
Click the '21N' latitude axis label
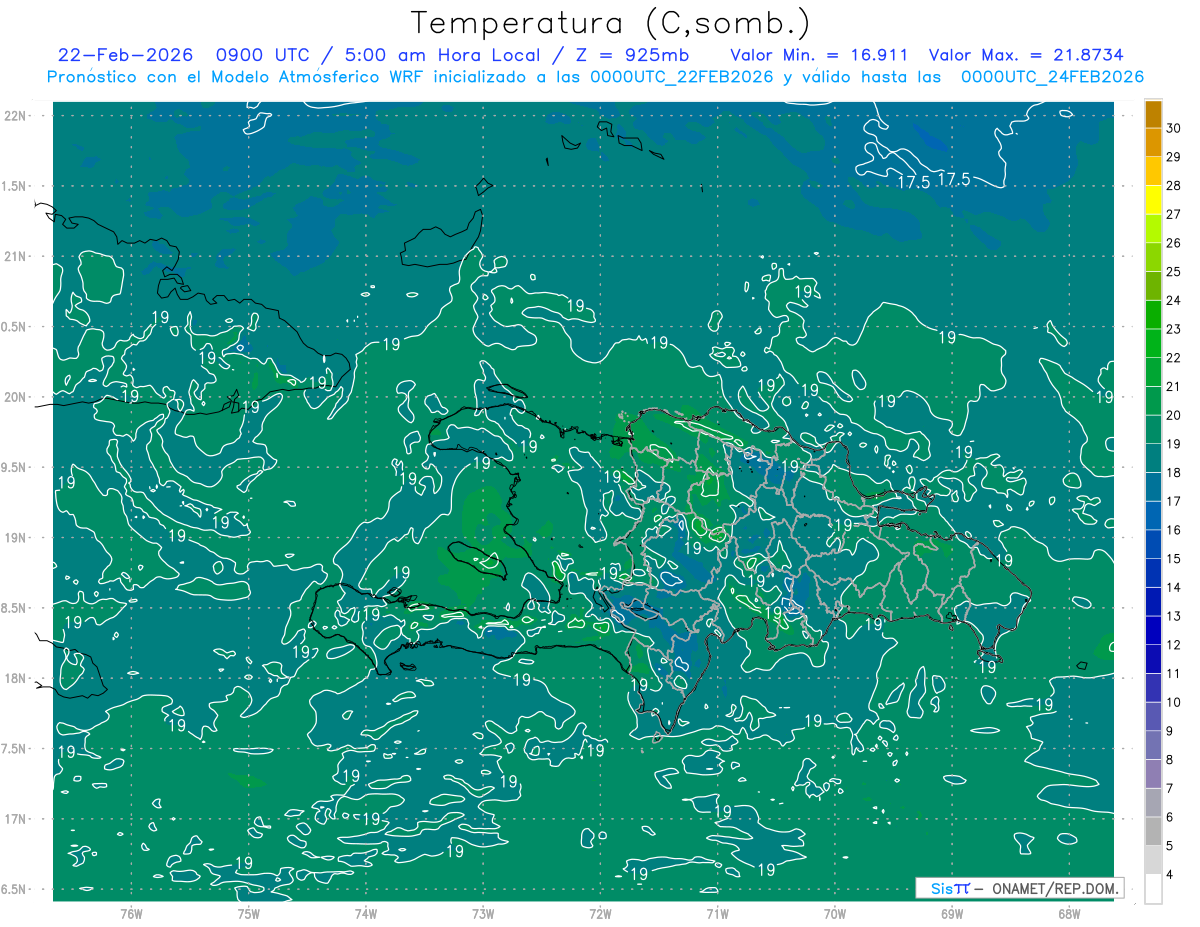[17, 256]
